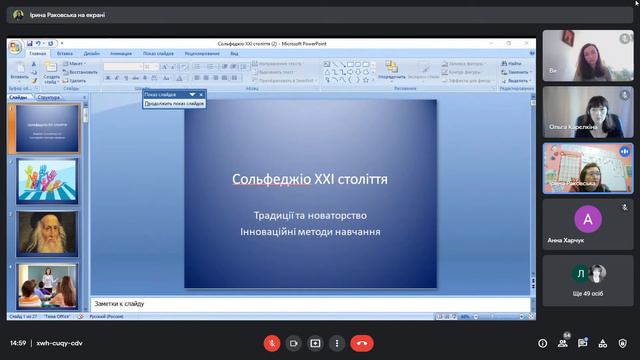Click the Восстановить reset button
Image resolution: width=640 pixels, height=360 pixels.
coord(80,72)
